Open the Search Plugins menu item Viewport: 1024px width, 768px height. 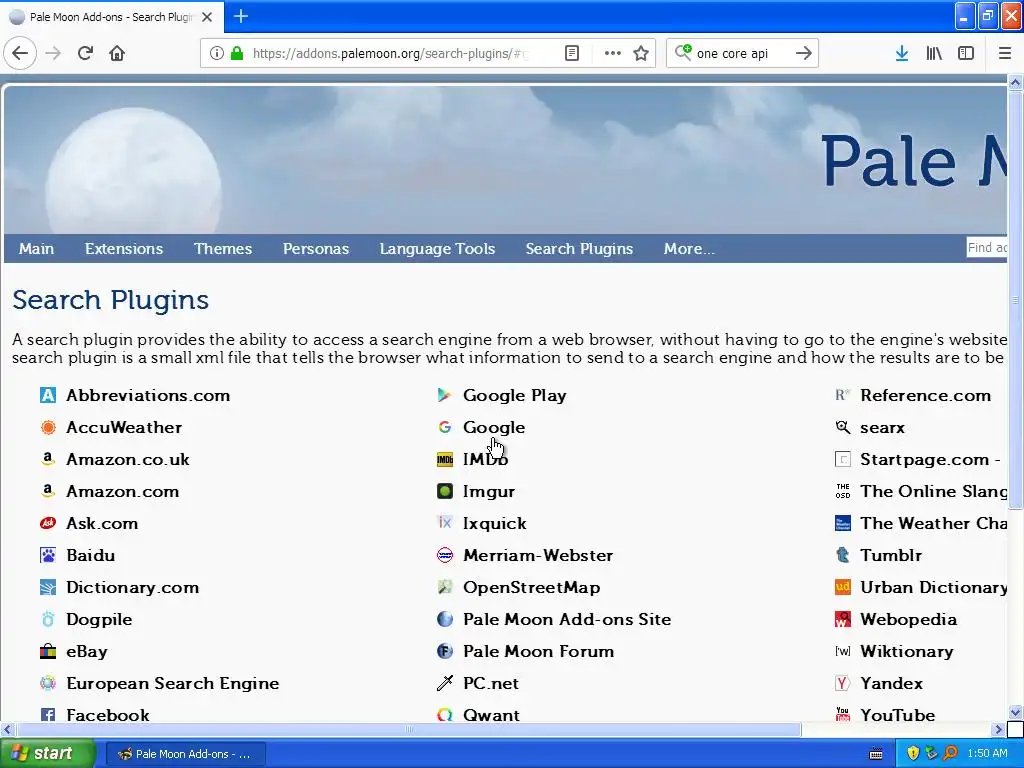tap(579, 249)
